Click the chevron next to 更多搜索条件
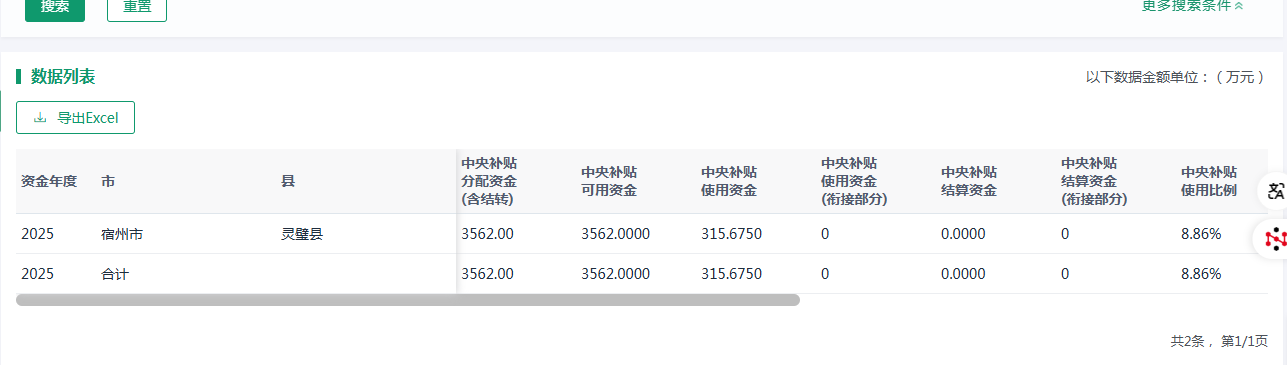Screen dimensions: 1287x365 click(x=1238, y=5)
